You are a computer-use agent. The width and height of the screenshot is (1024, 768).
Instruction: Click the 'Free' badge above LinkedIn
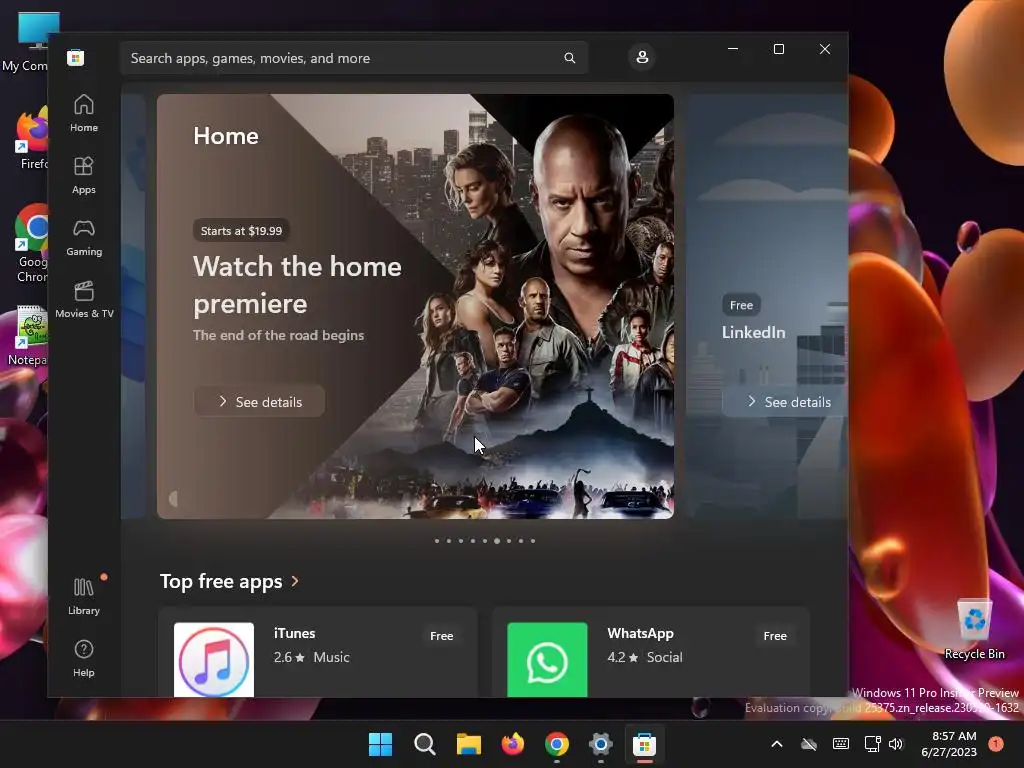pos(741,305)
